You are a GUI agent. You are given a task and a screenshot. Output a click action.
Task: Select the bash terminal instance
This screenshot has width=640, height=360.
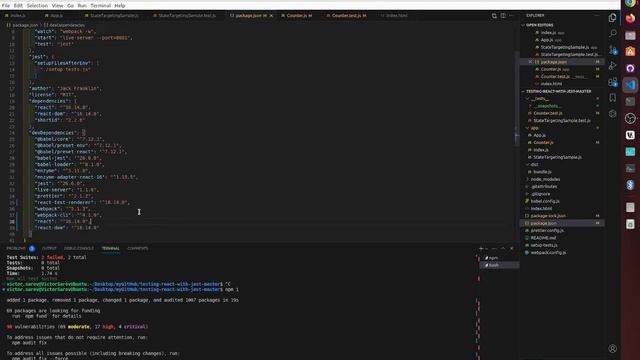(x=499, y=265)
